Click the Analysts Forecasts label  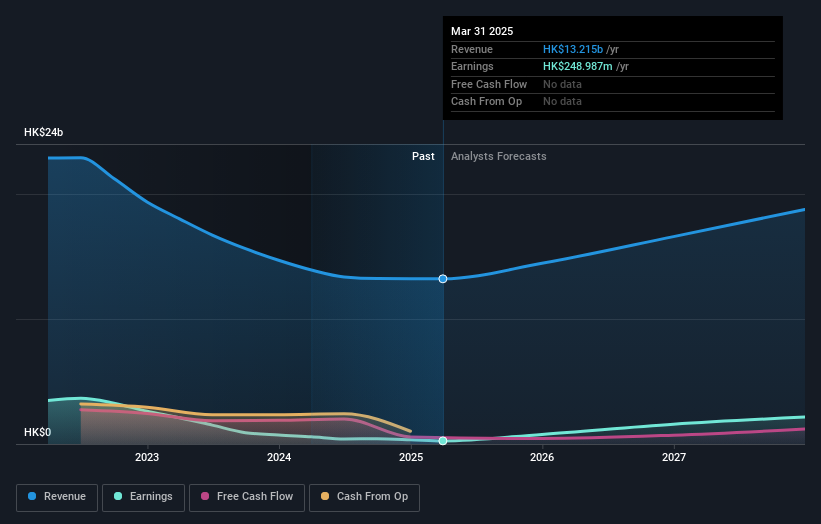click(498, 157)
